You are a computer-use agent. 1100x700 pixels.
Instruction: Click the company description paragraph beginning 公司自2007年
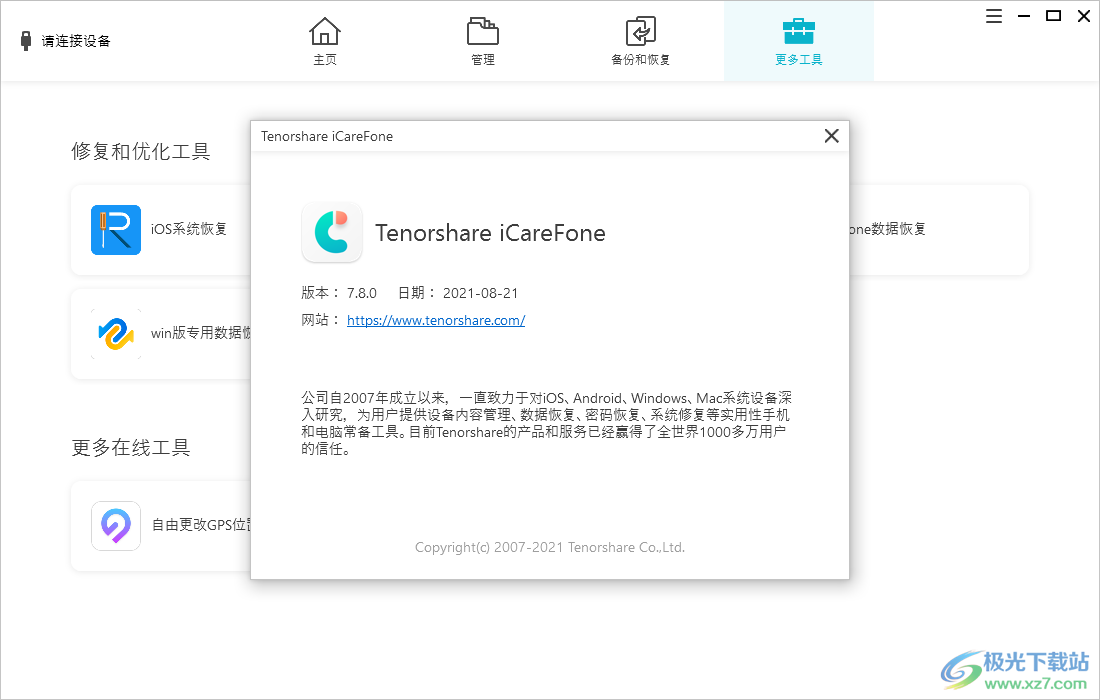(546, 424)
